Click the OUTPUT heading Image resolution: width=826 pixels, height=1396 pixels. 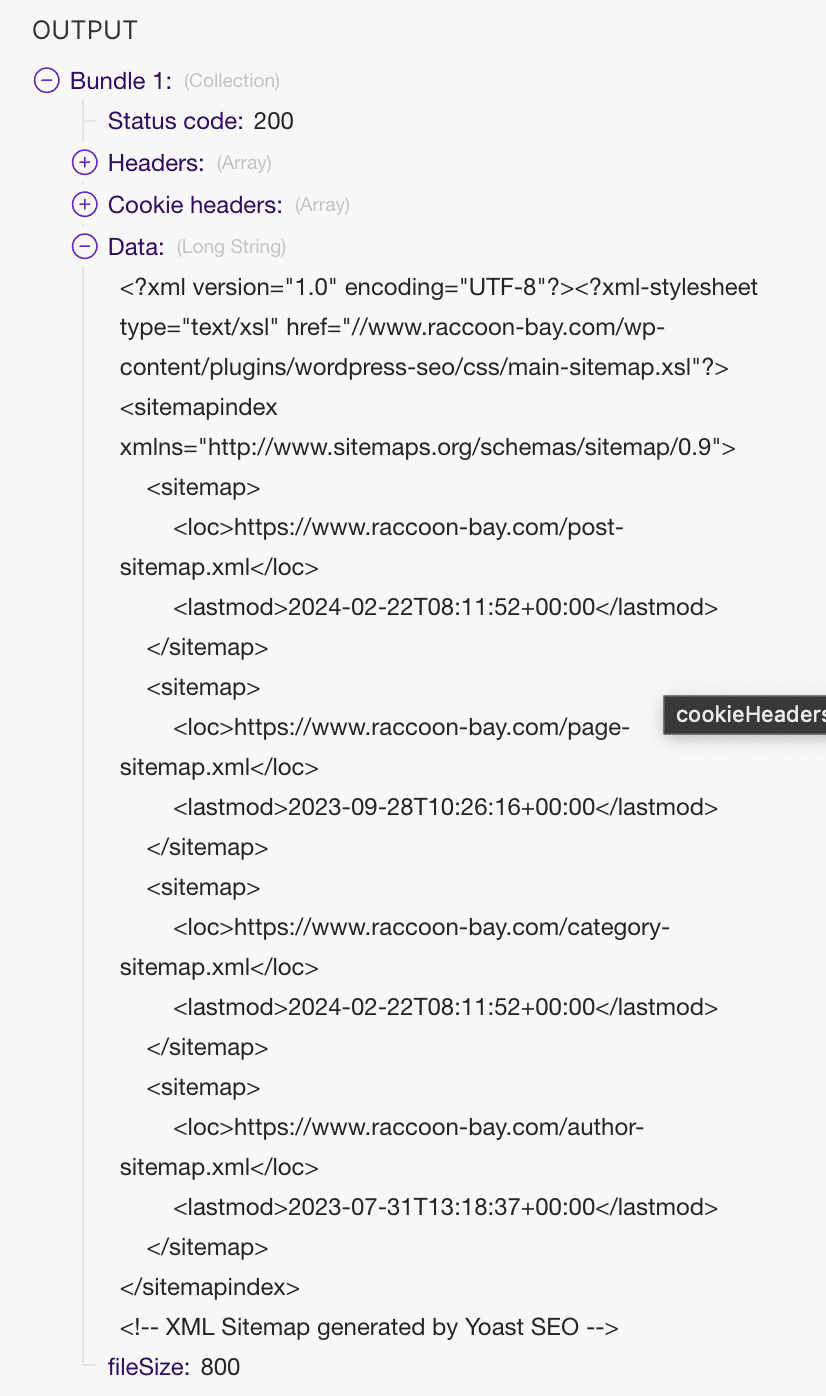tap(85, 30)
